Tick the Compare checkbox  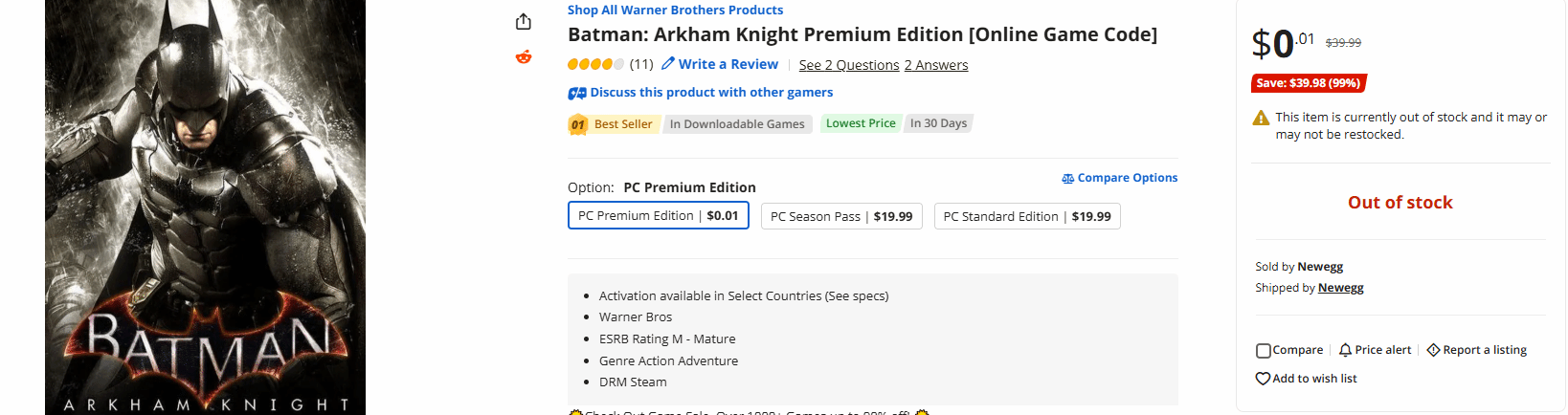pyautogui.click(x=1264, y=351)
